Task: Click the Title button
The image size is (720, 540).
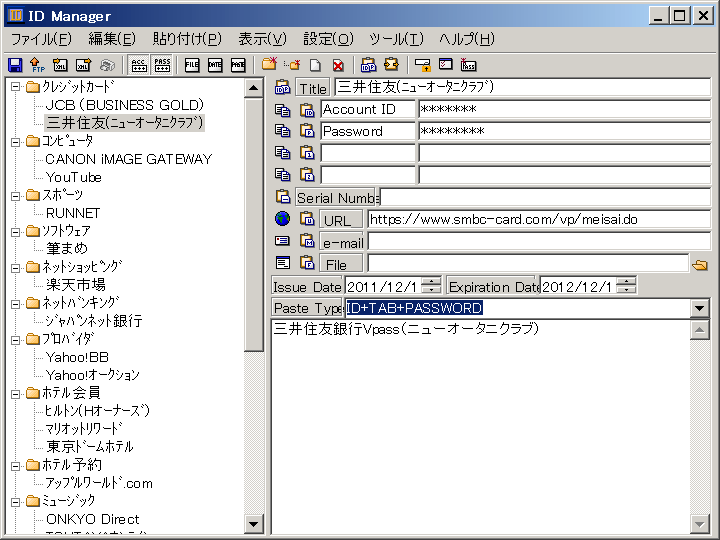Action: click(x=313, y=88)
